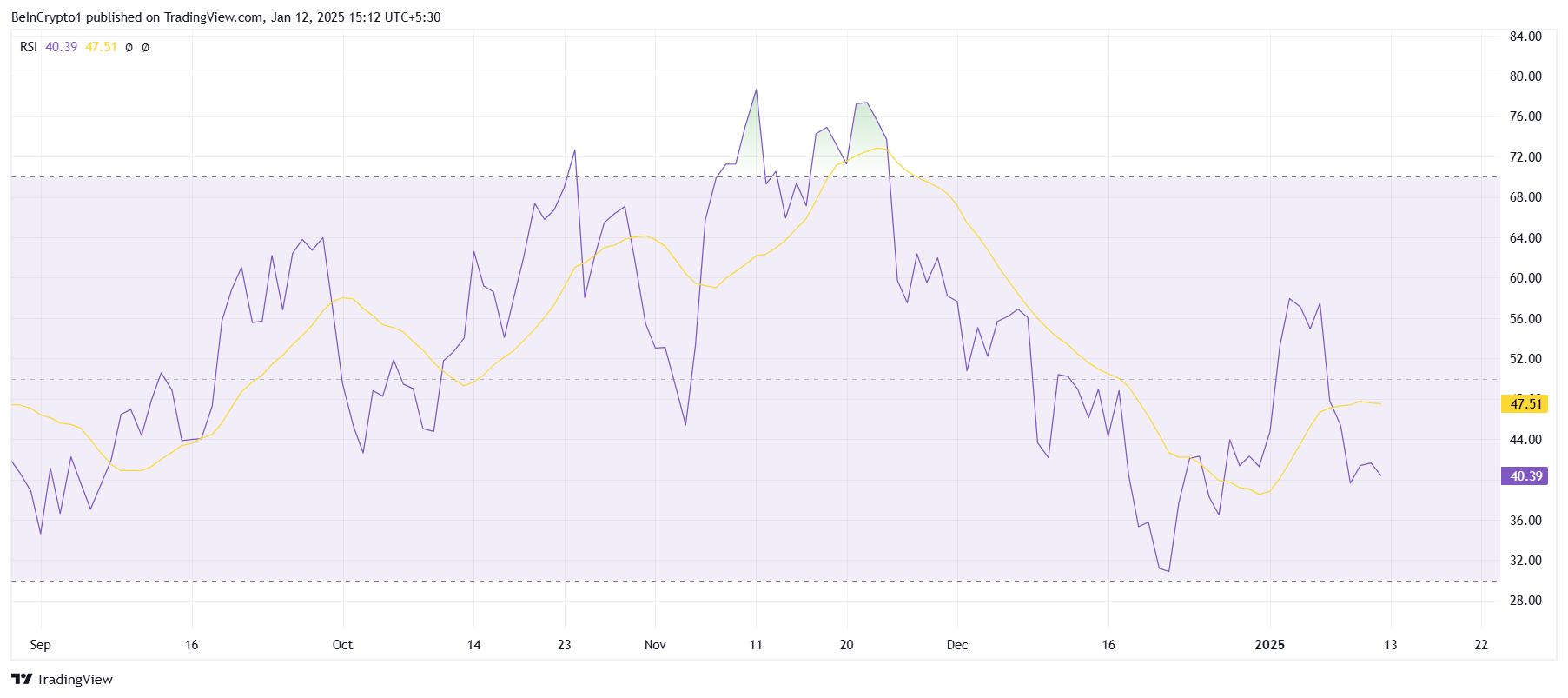This screenshot has width=1568, height=698.
Task: Open the TradingView text link
Action: point(75,679)
